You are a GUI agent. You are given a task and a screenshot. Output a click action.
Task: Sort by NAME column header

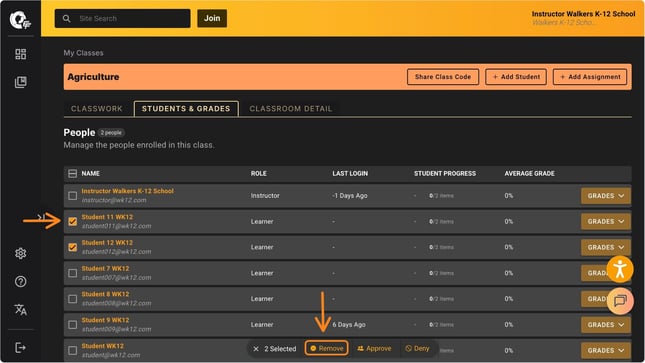pos(90,174)
